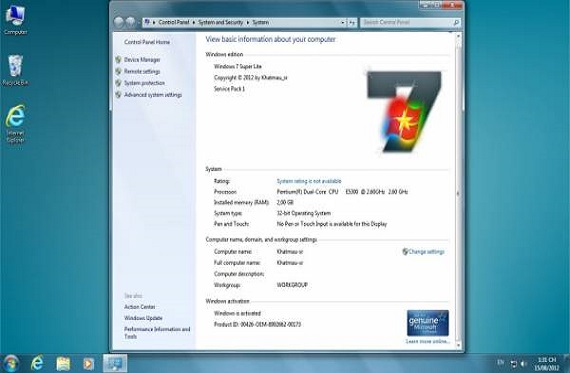This screenshot has height=373, width=570.
Task: Click the refresh button beside address bar
Action: 352,23
